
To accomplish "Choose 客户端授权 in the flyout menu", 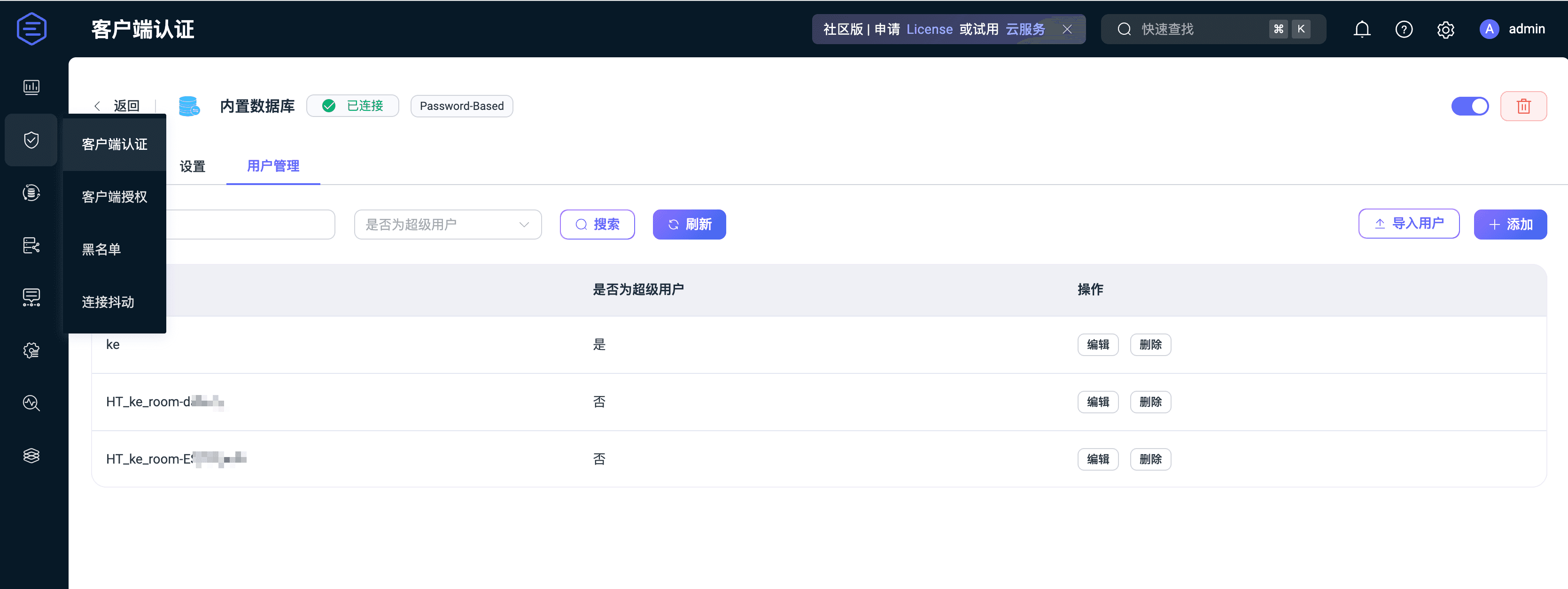I will [x=115, y=197].
